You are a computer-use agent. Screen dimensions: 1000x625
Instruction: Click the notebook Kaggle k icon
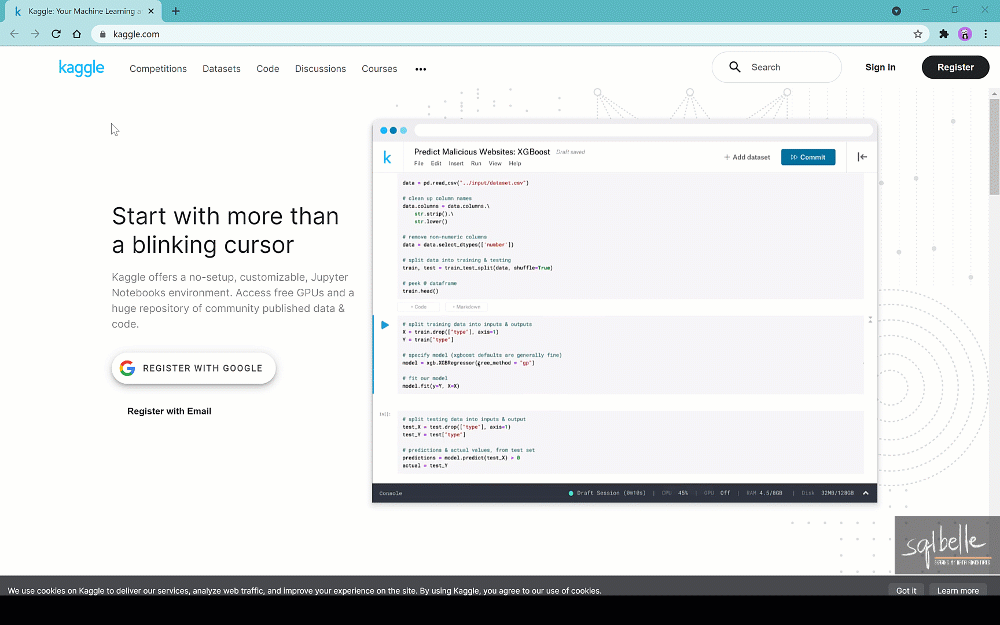387,158
